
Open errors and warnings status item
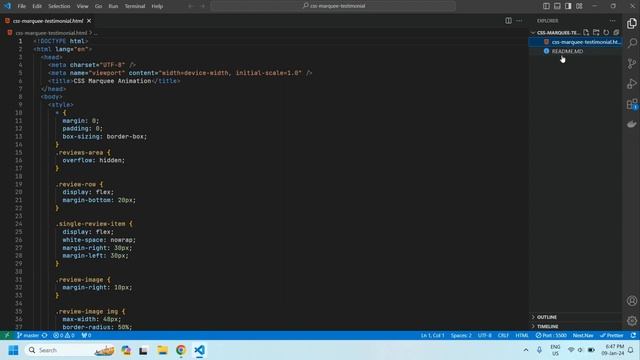pos(64,336)
